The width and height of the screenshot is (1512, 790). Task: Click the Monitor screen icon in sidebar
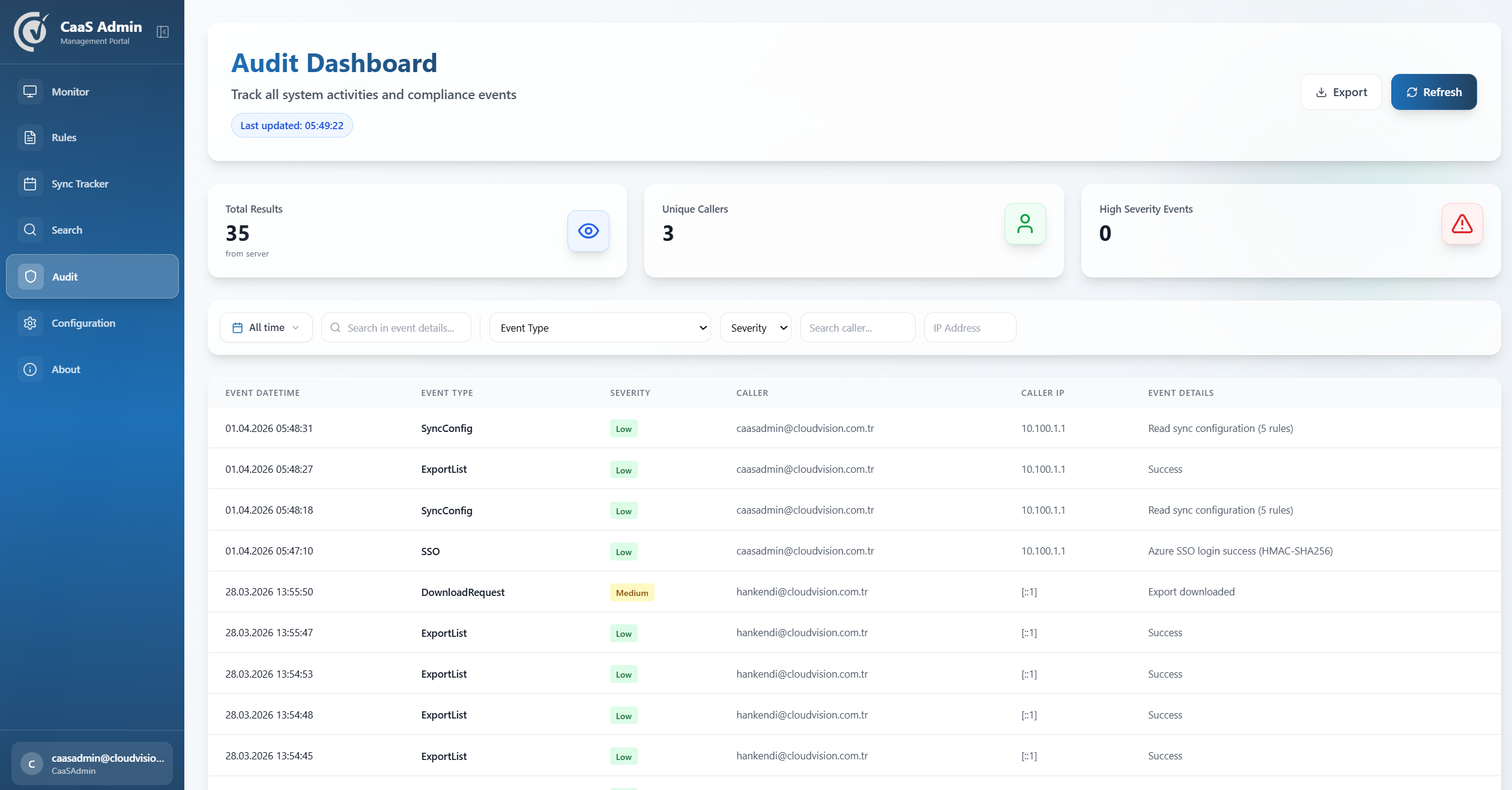(30, 91)
